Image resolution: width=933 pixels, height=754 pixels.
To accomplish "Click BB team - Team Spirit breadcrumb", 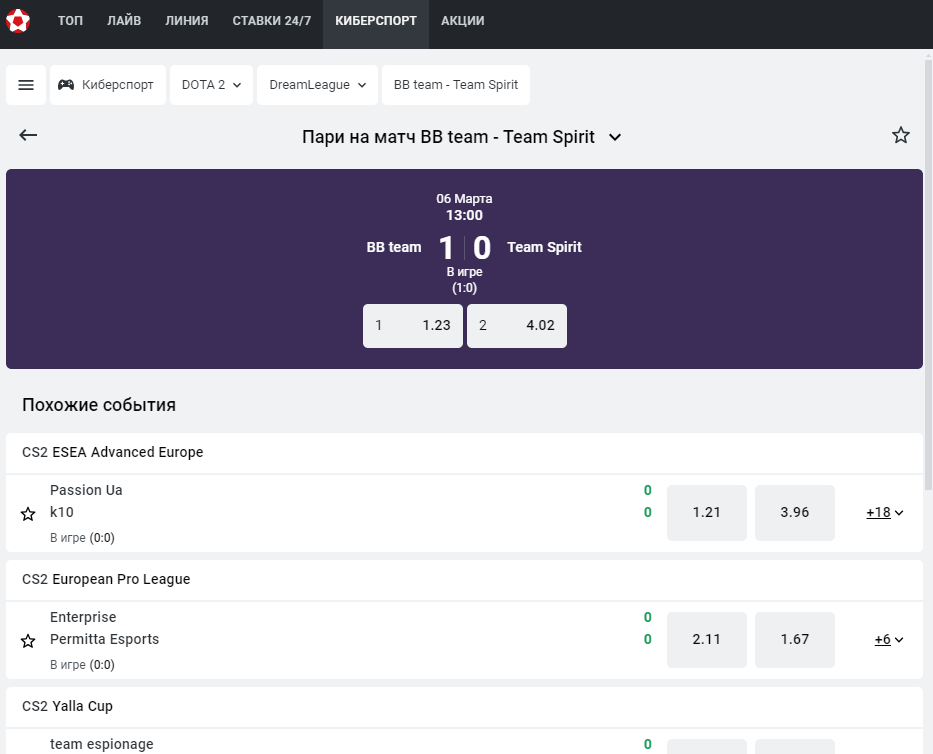I will coord(456,85).
